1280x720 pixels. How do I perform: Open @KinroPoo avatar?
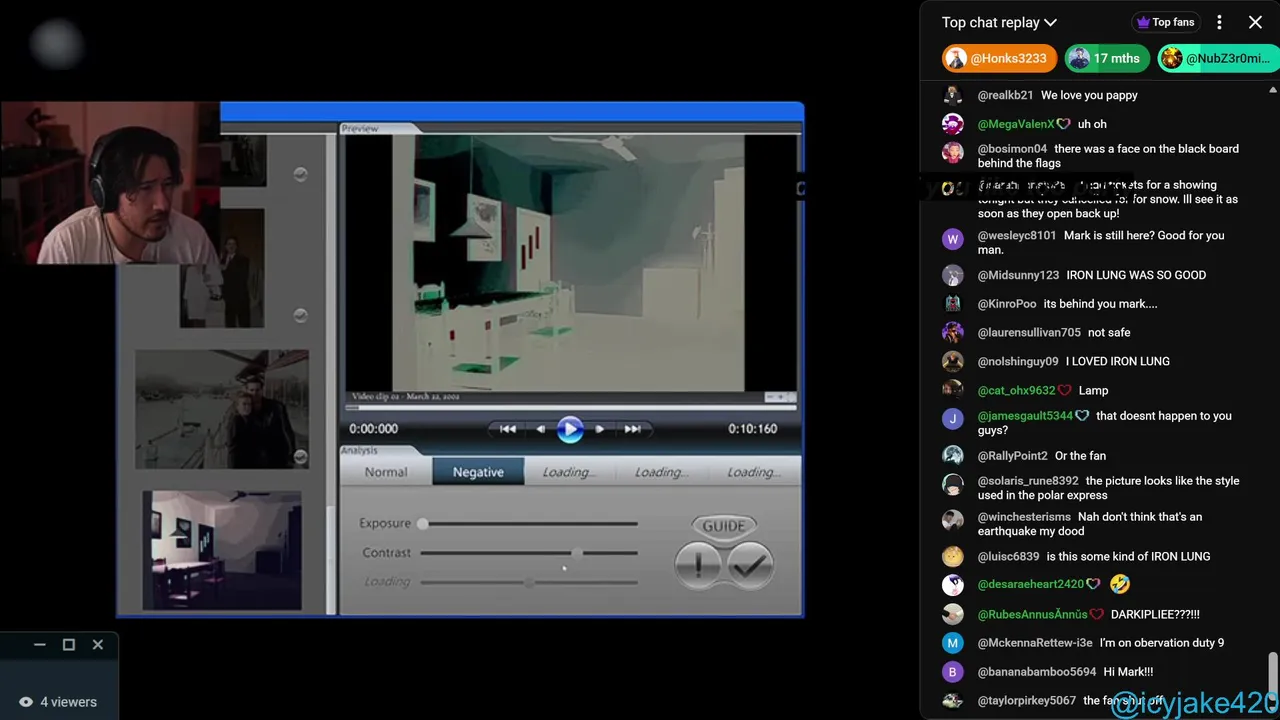[x=953, y=304]
